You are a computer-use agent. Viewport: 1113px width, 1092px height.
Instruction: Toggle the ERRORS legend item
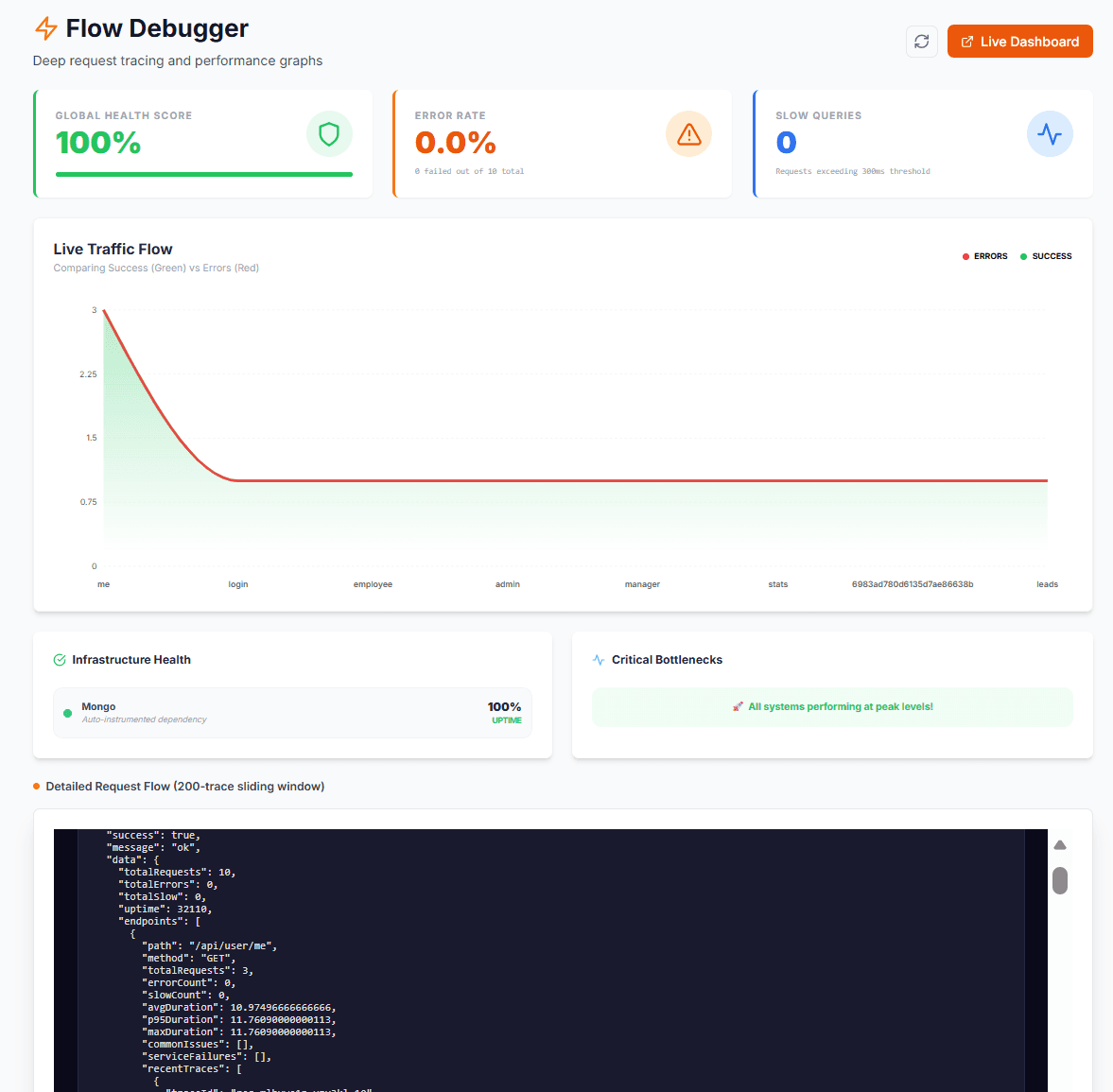tap(984, 256)
